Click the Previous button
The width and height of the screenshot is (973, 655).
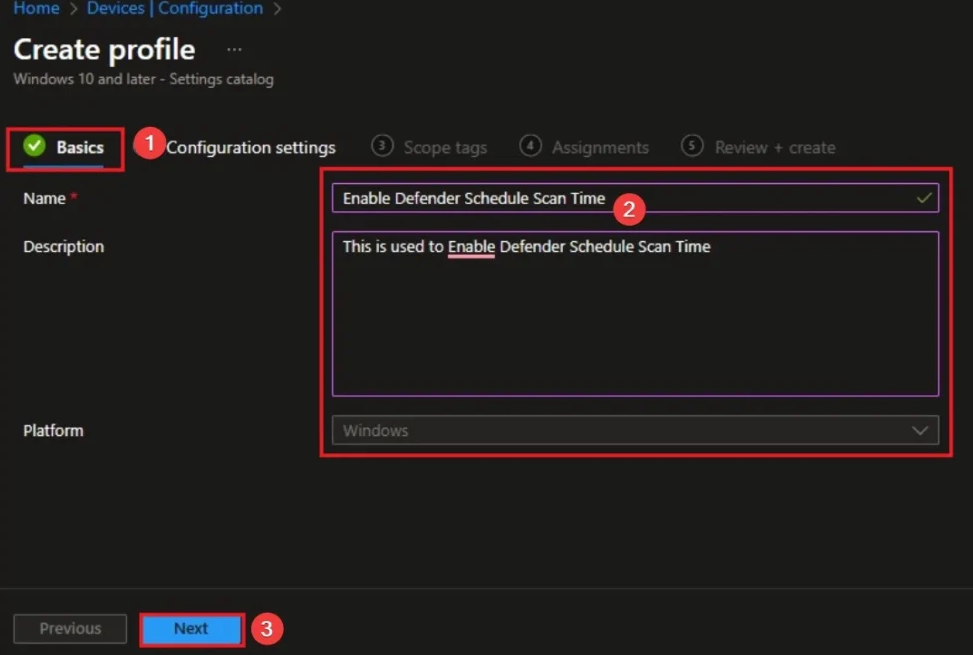[70, 629]
